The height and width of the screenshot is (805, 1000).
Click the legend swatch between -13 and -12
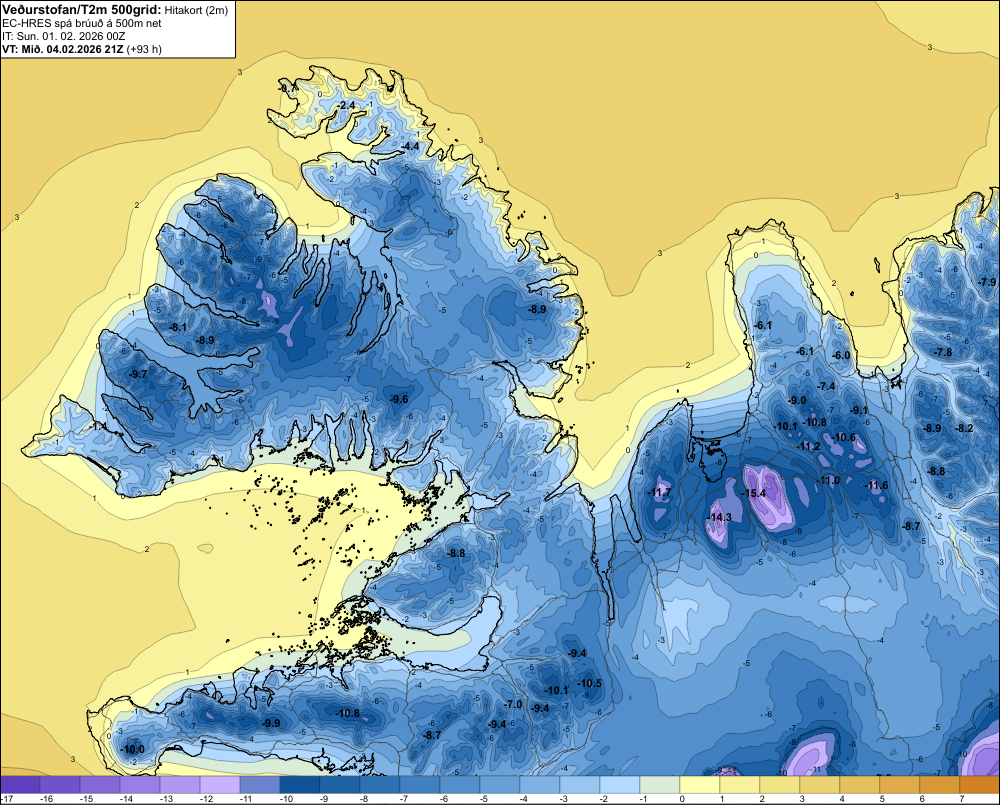click(180, 785)
